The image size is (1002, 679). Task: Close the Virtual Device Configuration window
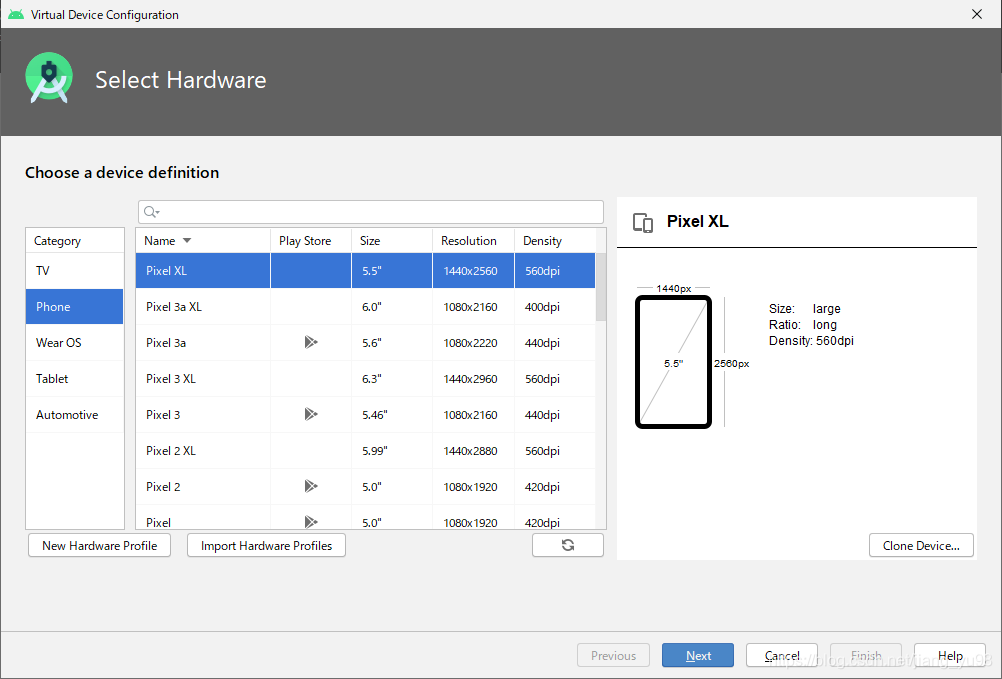point(976,14)
